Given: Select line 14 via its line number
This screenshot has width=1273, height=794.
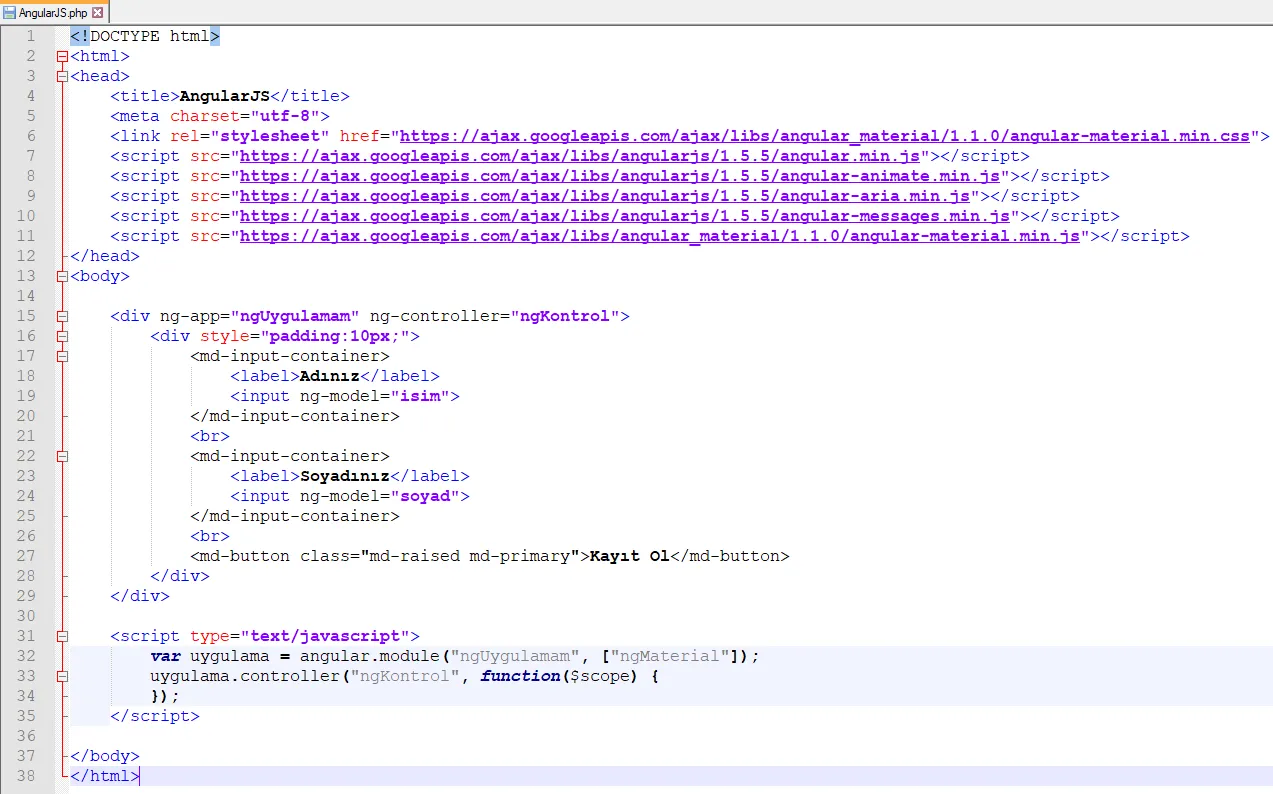Looking at the screenshot, I should tap(26, 296).
